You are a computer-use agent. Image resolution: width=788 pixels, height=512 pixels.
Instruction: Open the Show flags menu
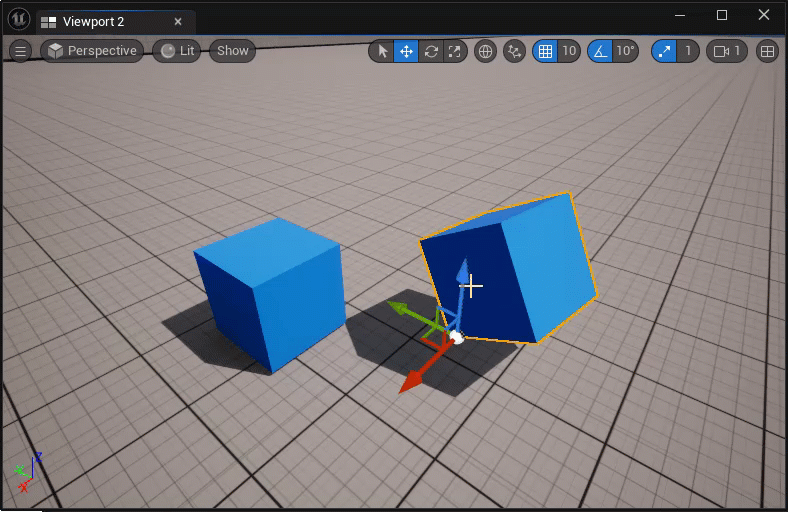tap(233, 51)
